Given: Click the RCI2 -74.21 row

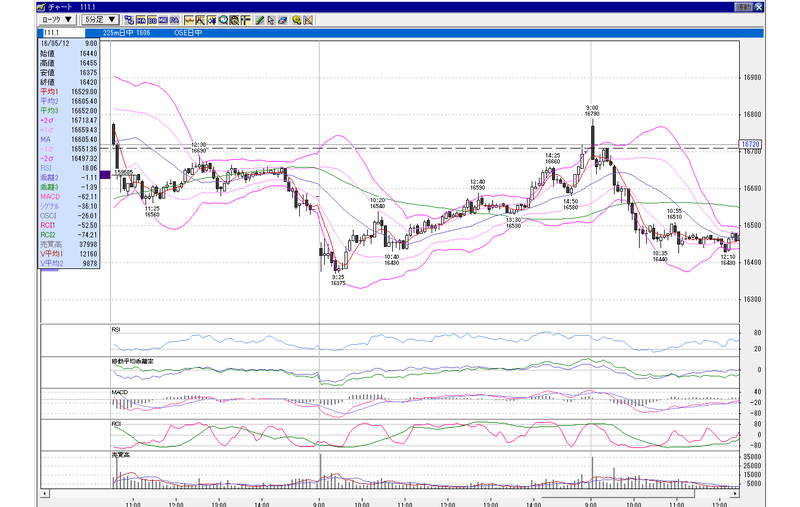Looking at the screenshot, I should pos(69,235).
